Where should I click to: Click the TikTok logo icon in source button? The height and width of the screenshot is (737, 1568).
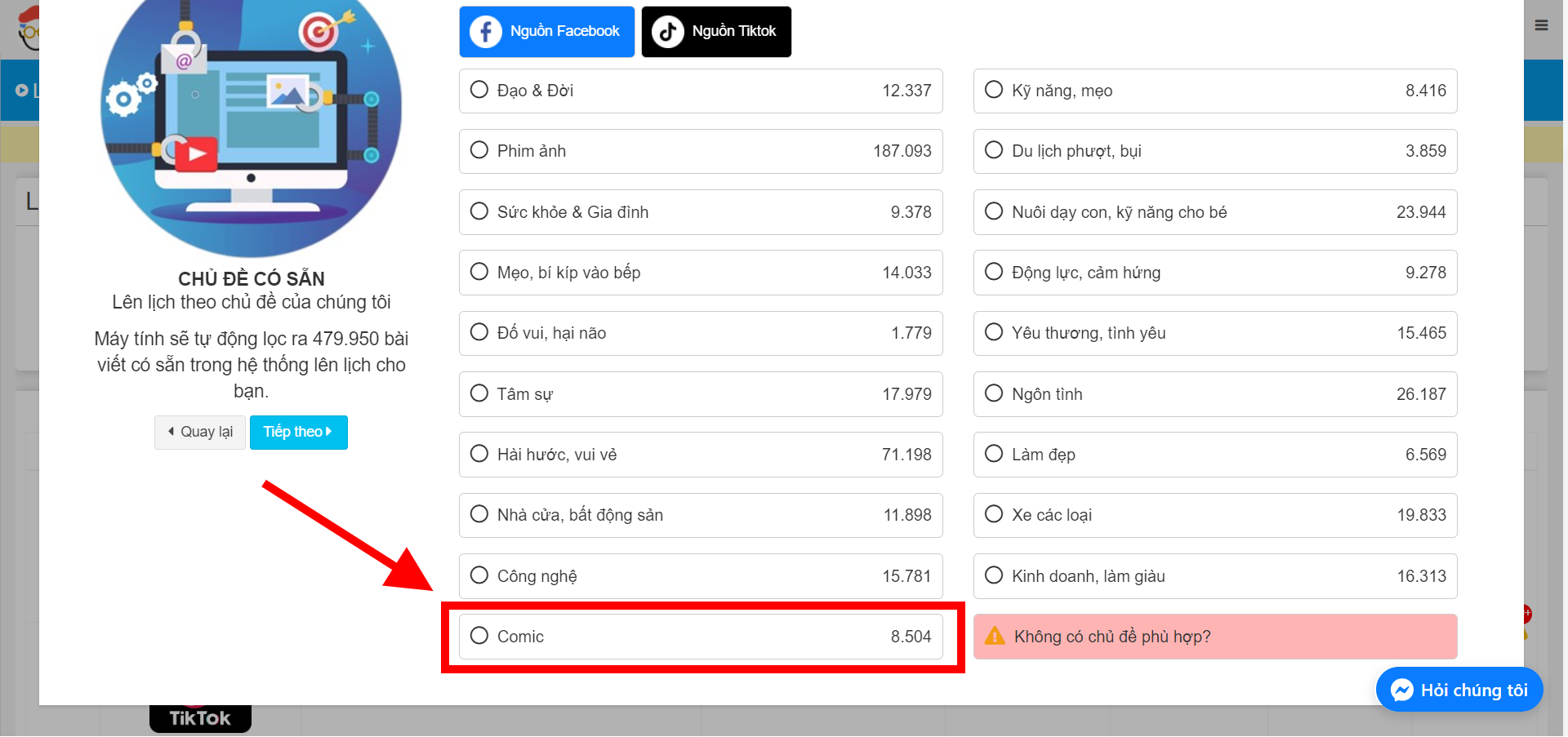point(667,32)
